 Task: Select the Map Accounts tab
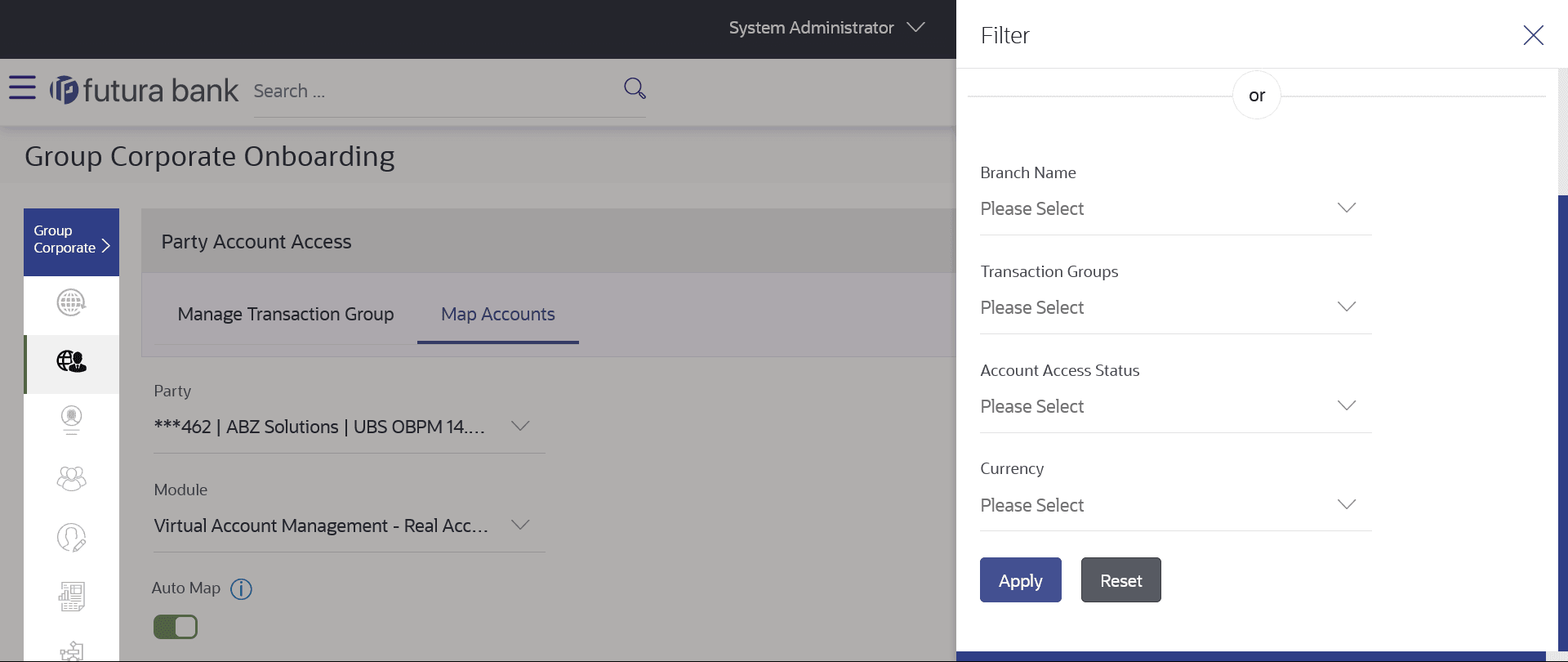[497, 315]
